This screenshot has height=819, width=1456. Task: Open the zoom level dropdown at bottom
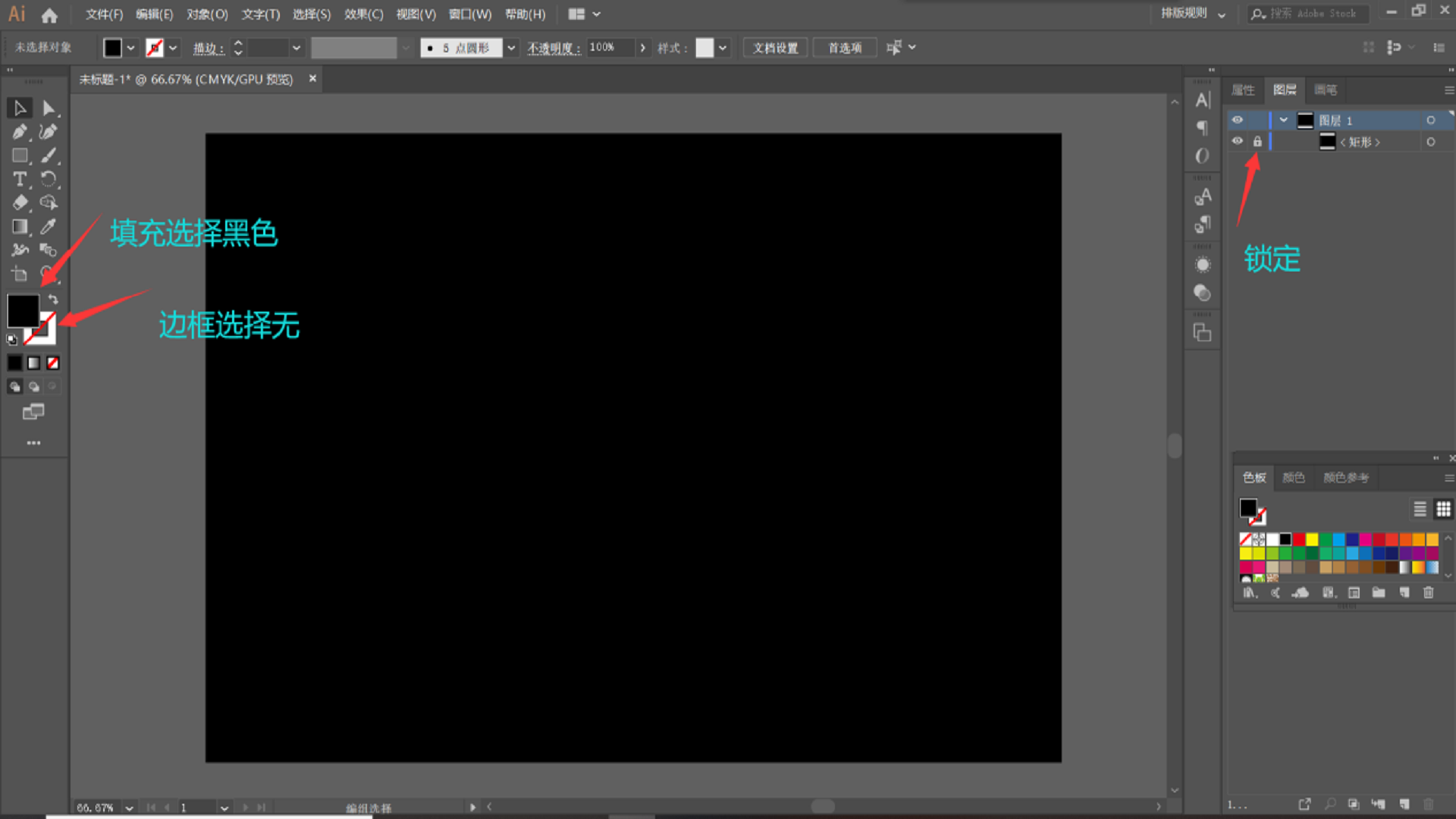point(130,808)
